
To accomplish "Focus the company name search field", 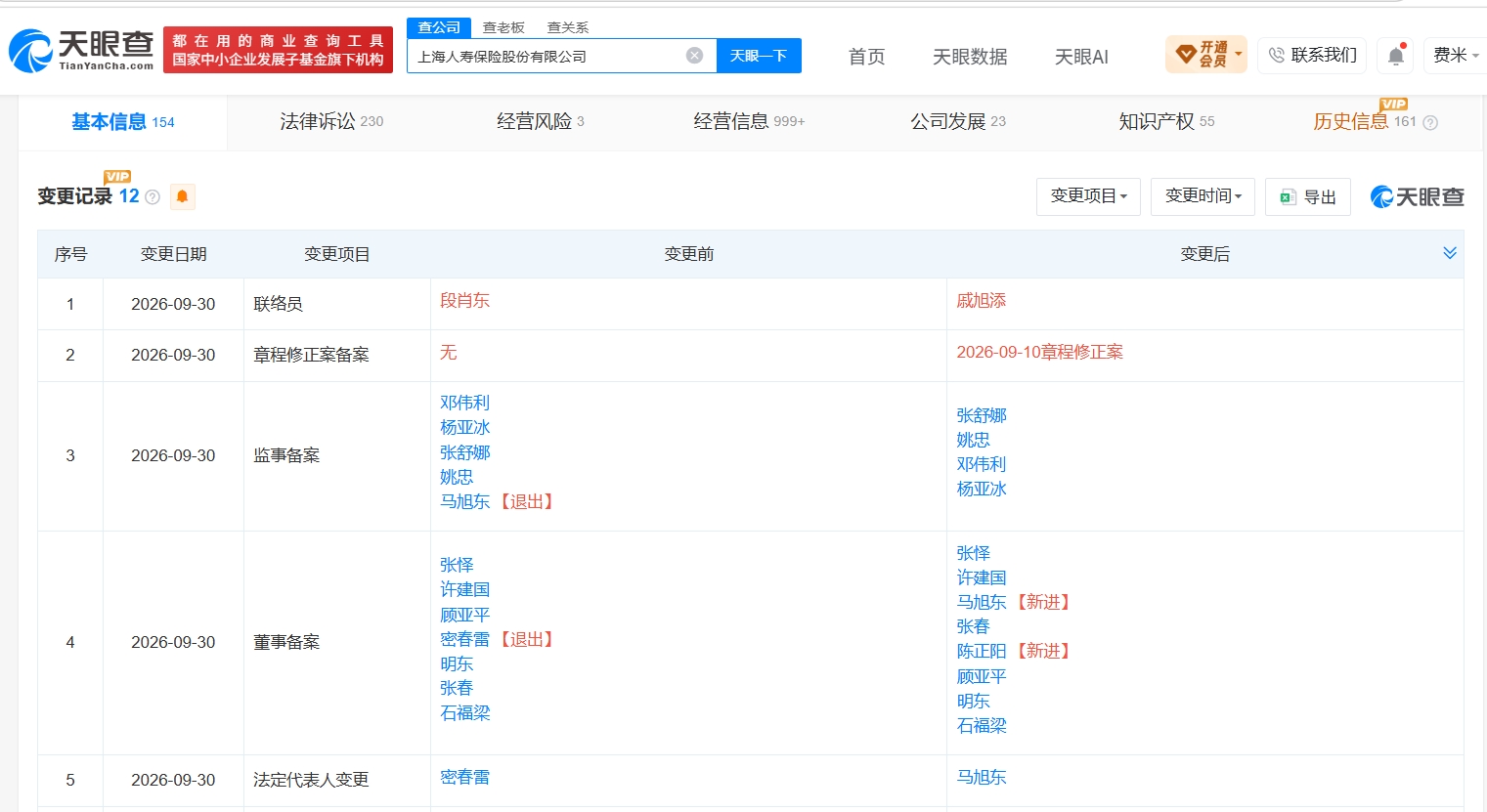I will pos(547,56).
